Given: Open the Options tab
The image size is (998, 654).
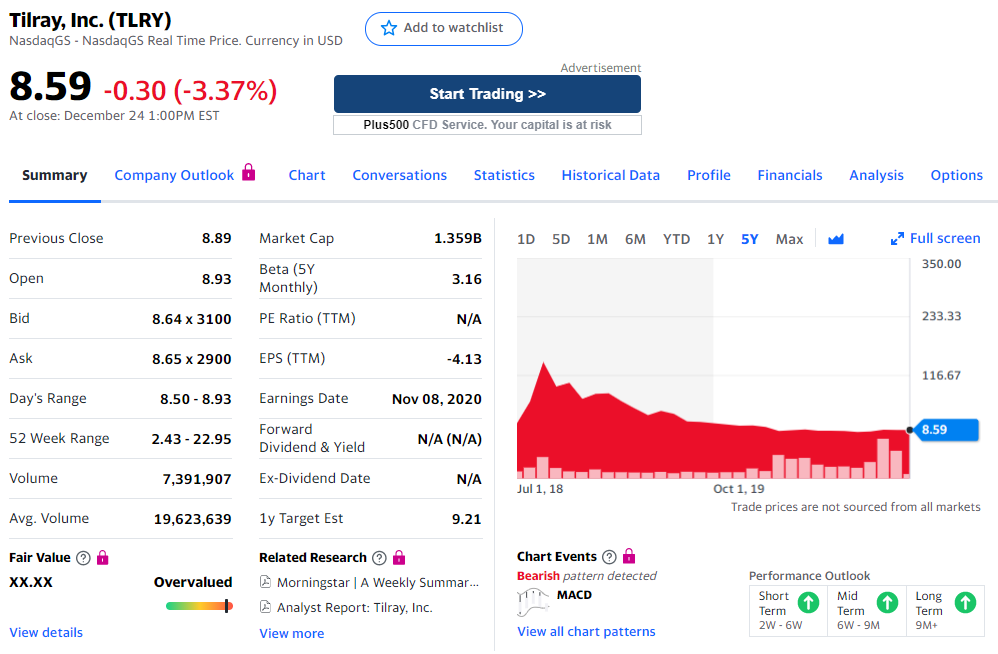Looking at the screenshot, I should coord(957,176).
